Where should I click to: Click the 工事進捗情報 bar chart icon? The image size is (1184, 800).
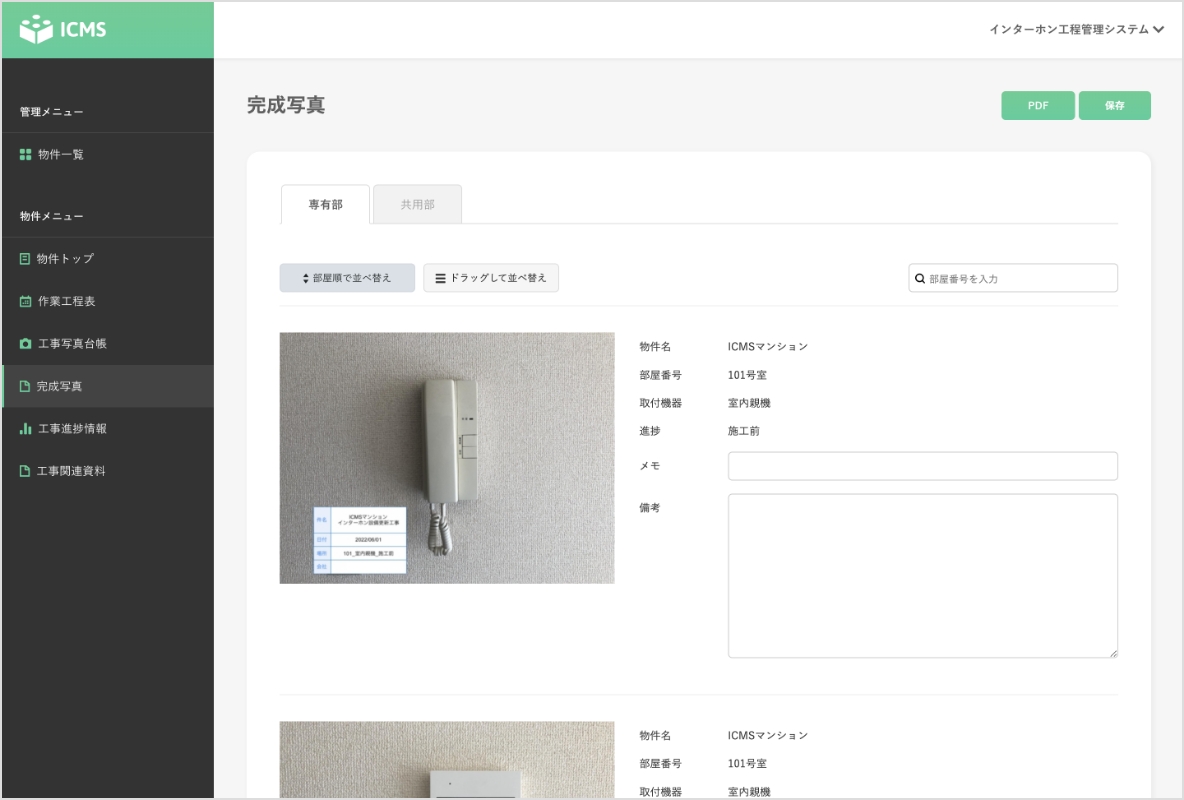26,429
